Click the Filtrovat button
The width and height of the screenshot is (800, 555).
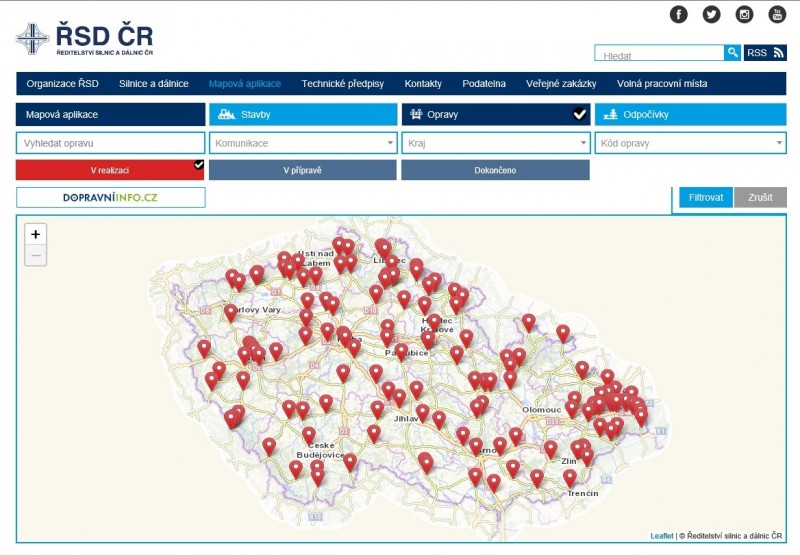[x=706, y=197]
